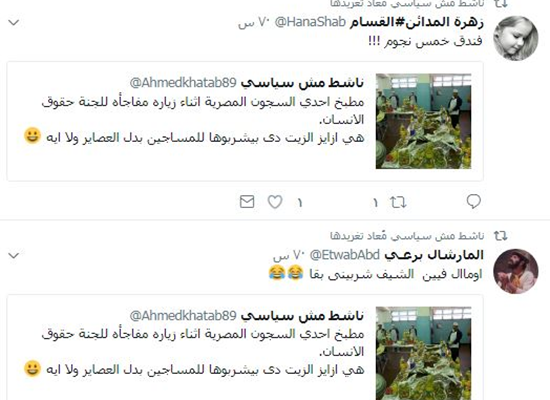Expand tweet options chevron for EtwabAbd tweet

coord(14,255)
